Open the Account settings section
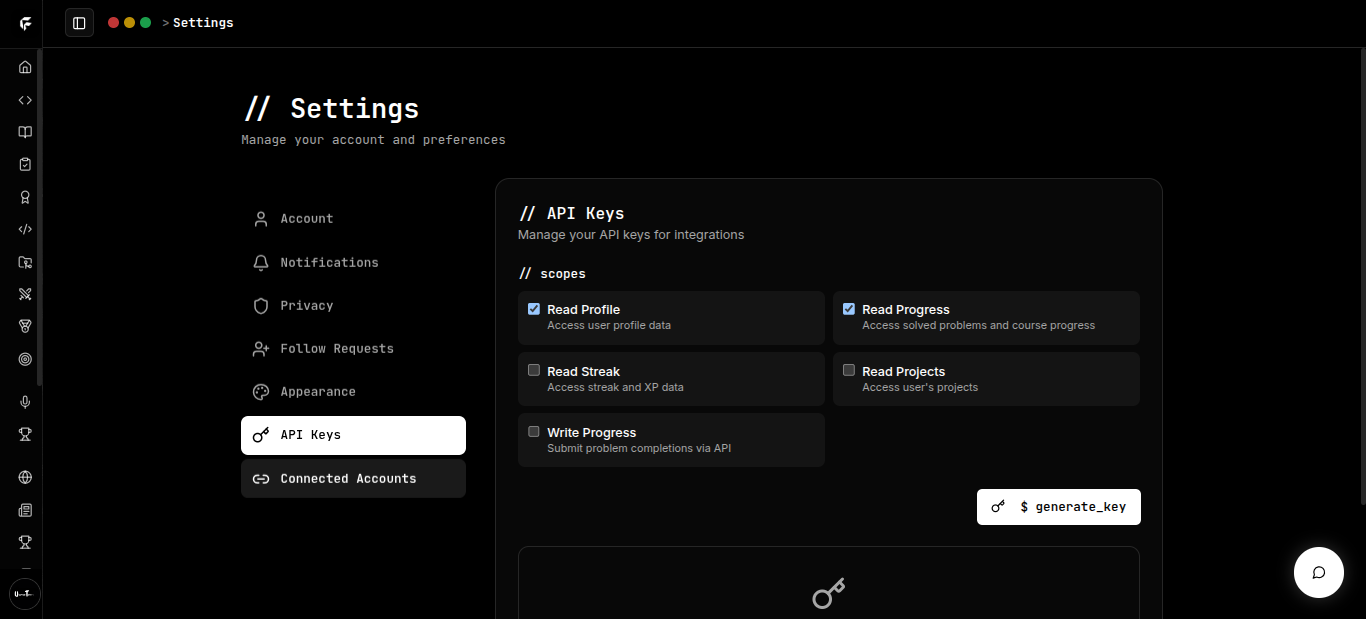1366x619 pixels. [353, 219]
